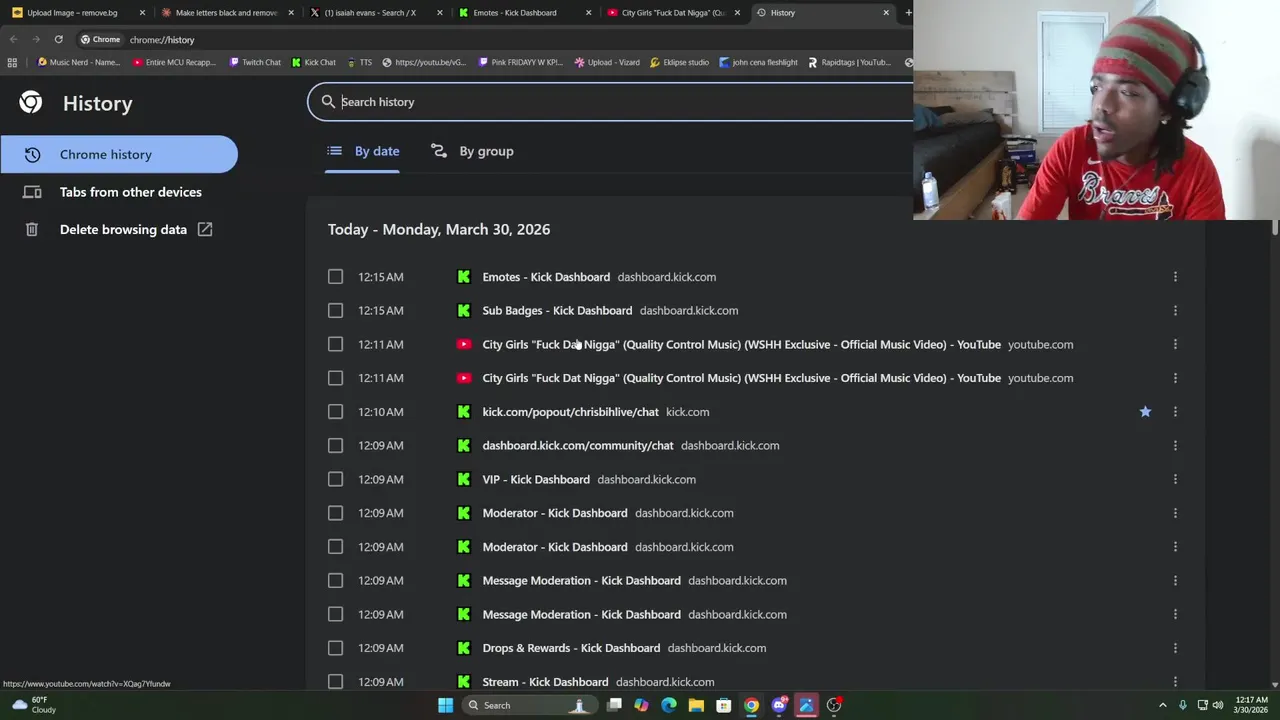Open the Rapidtags bookmark
The height and width of the screenshot is (720, 1280).
[849, 62]
